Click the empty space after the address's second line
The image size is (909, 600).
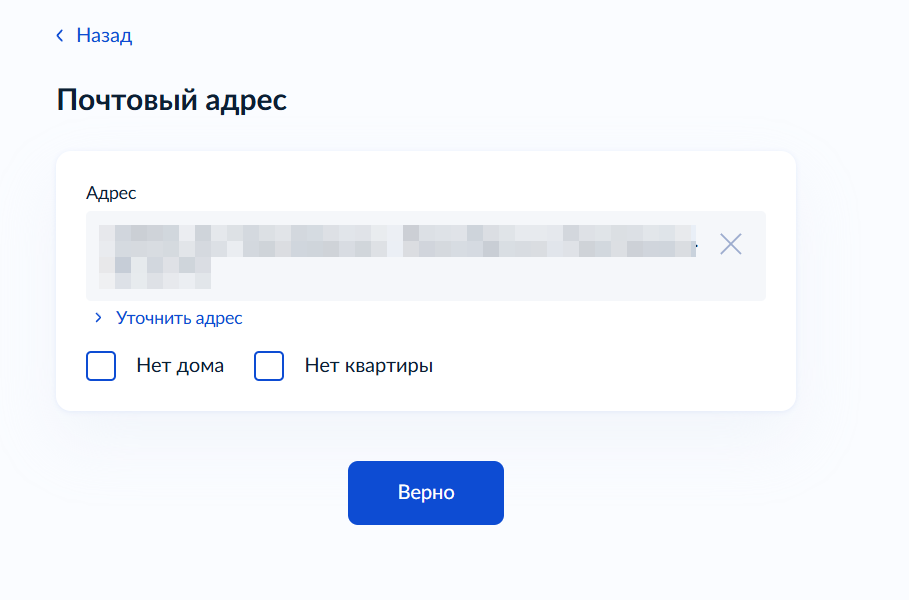click(x=450, y=268)
